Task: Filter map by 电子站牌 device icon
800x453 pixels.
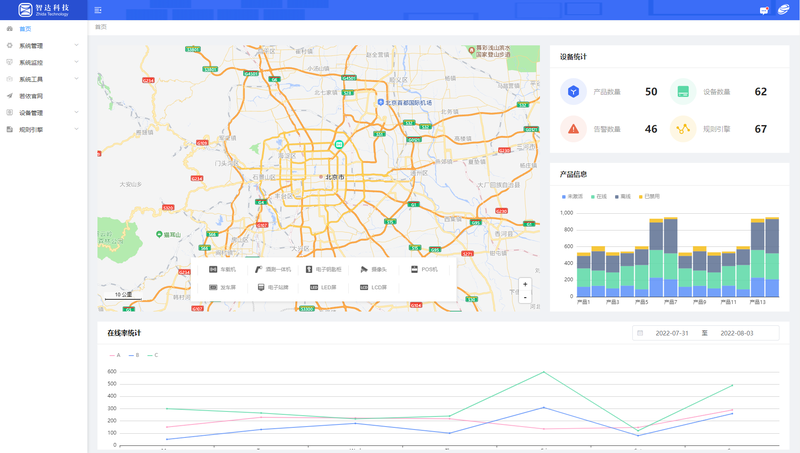Action: point(261,287)
